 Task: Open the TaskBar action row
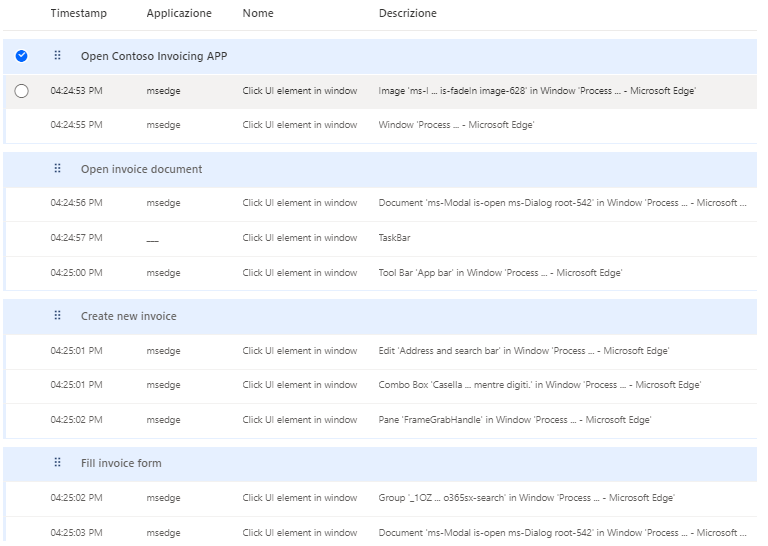point(394,238)
